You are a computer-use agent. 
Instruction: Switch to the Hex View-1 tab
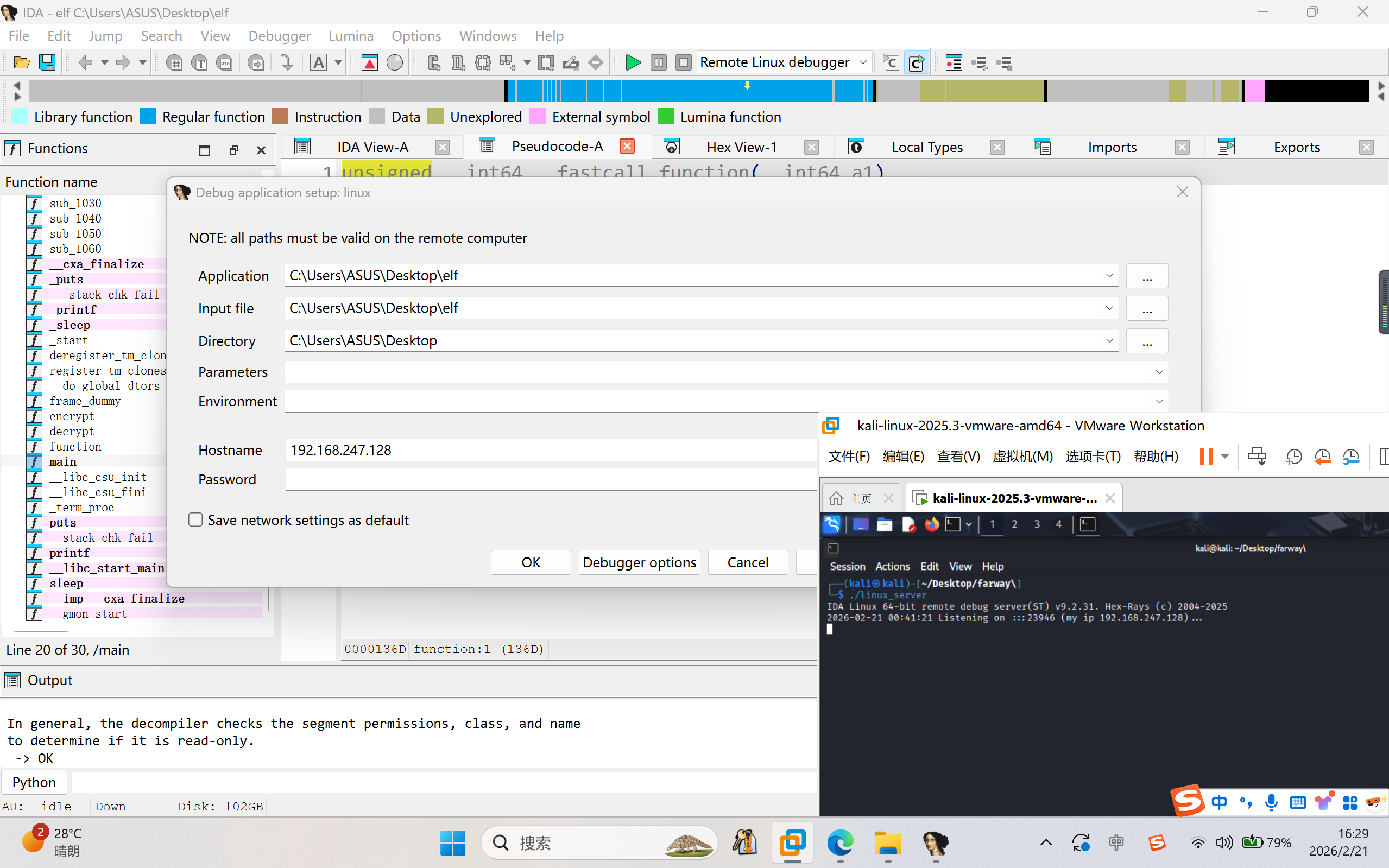tap(741, 147)
